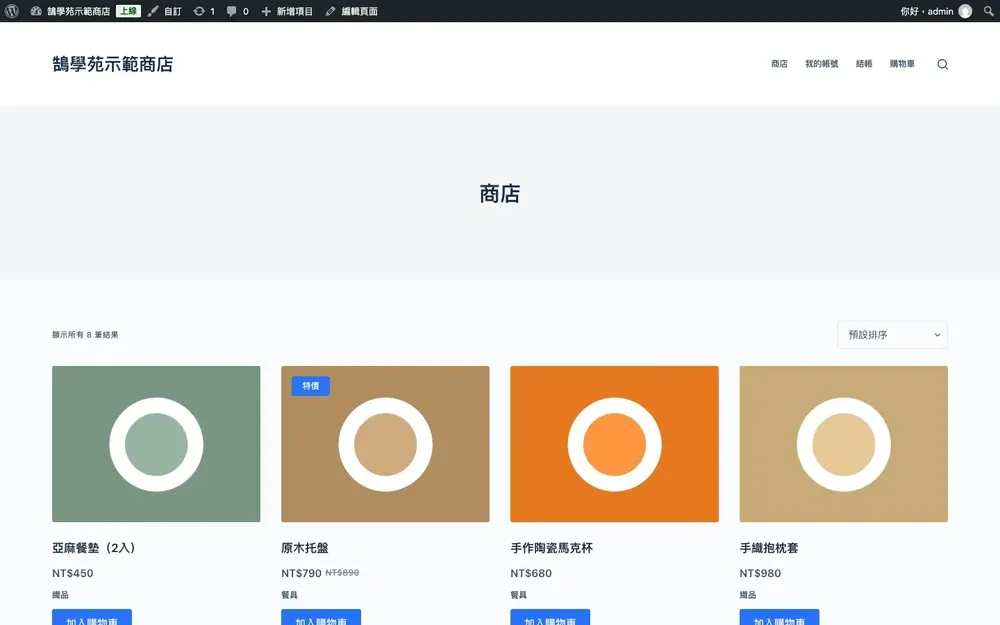Open the 自訂 customizer
This screenshot has height=625, width=1000.
165,11
